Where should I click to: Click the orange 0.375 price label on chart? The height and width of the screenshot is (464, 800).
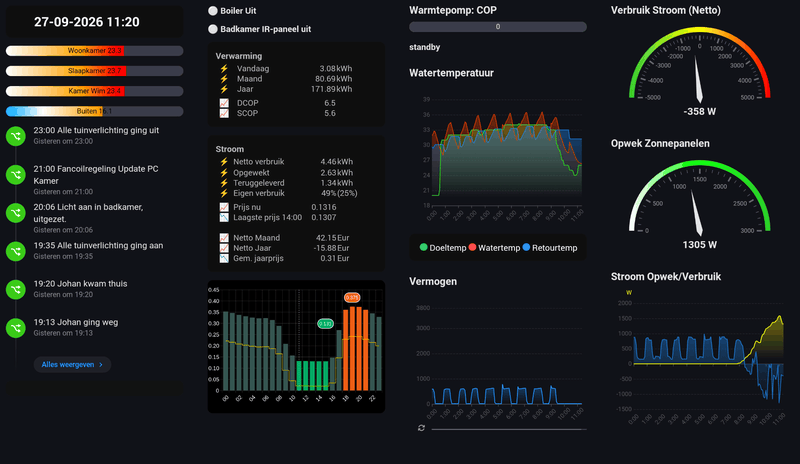coord(352,298)
